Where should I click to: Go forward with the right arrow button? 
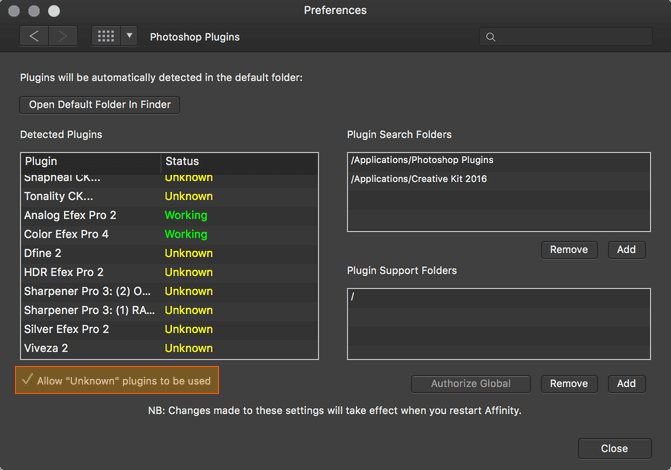coord(63,36)
